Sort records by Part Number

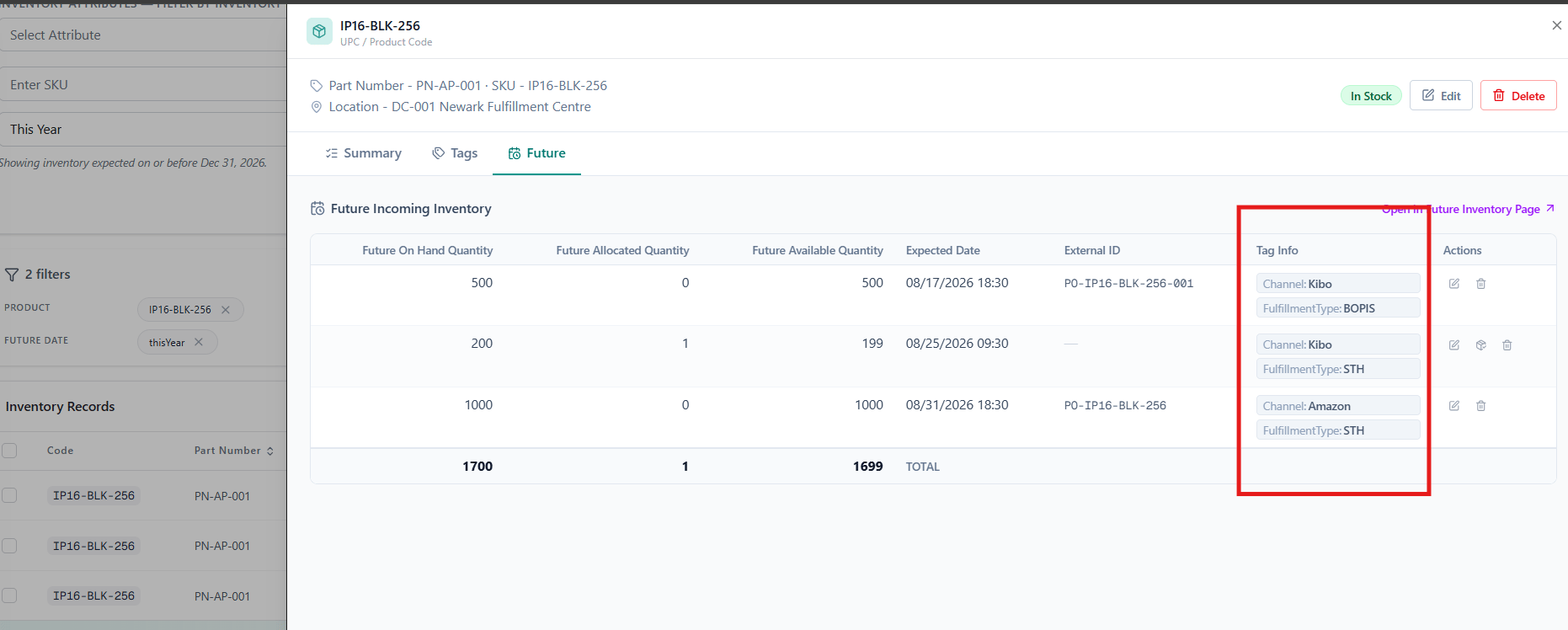(234, 451)
